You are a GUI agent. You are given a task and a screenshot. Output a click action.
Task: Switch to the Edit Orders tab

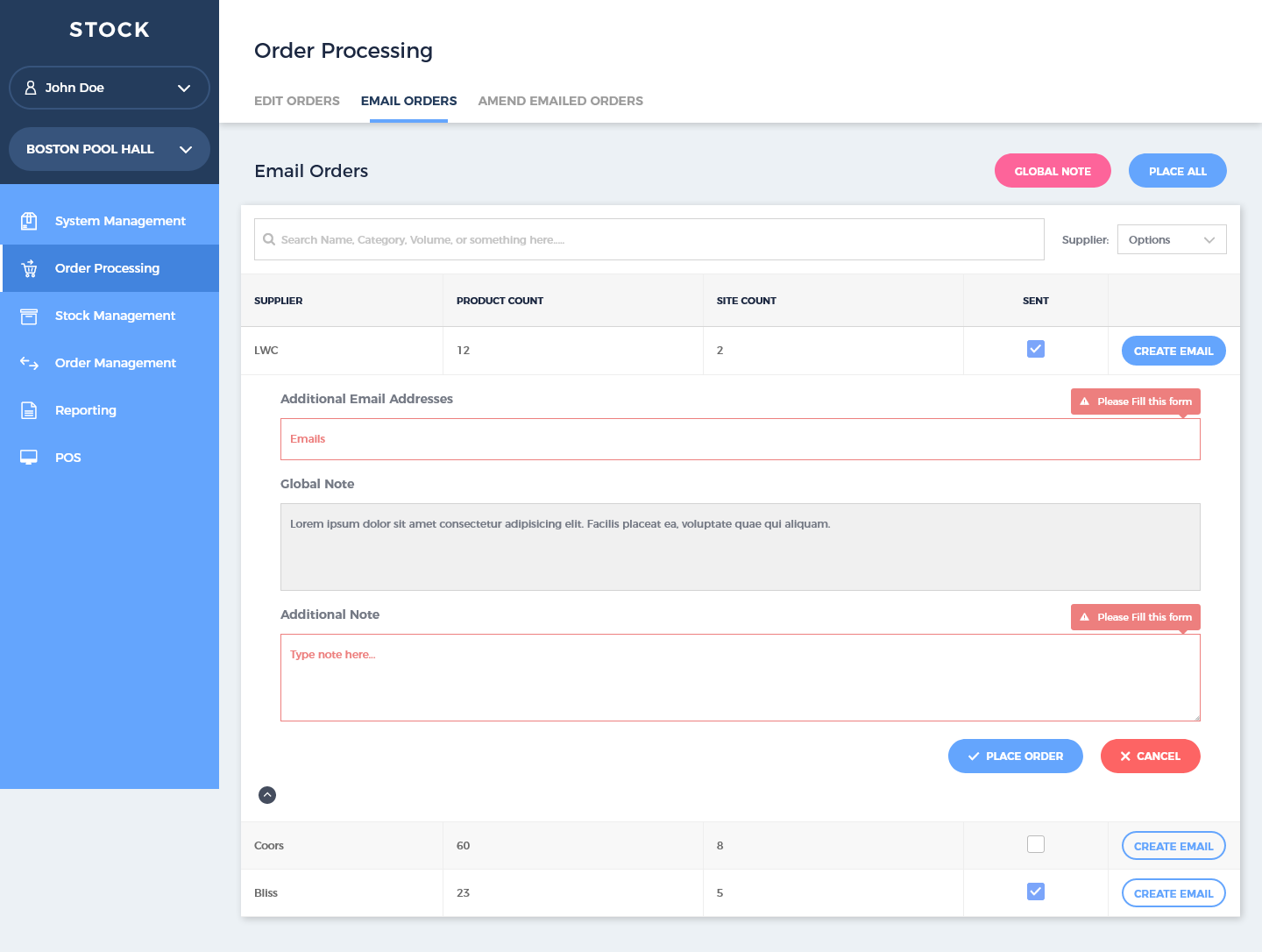coord(296,101)
